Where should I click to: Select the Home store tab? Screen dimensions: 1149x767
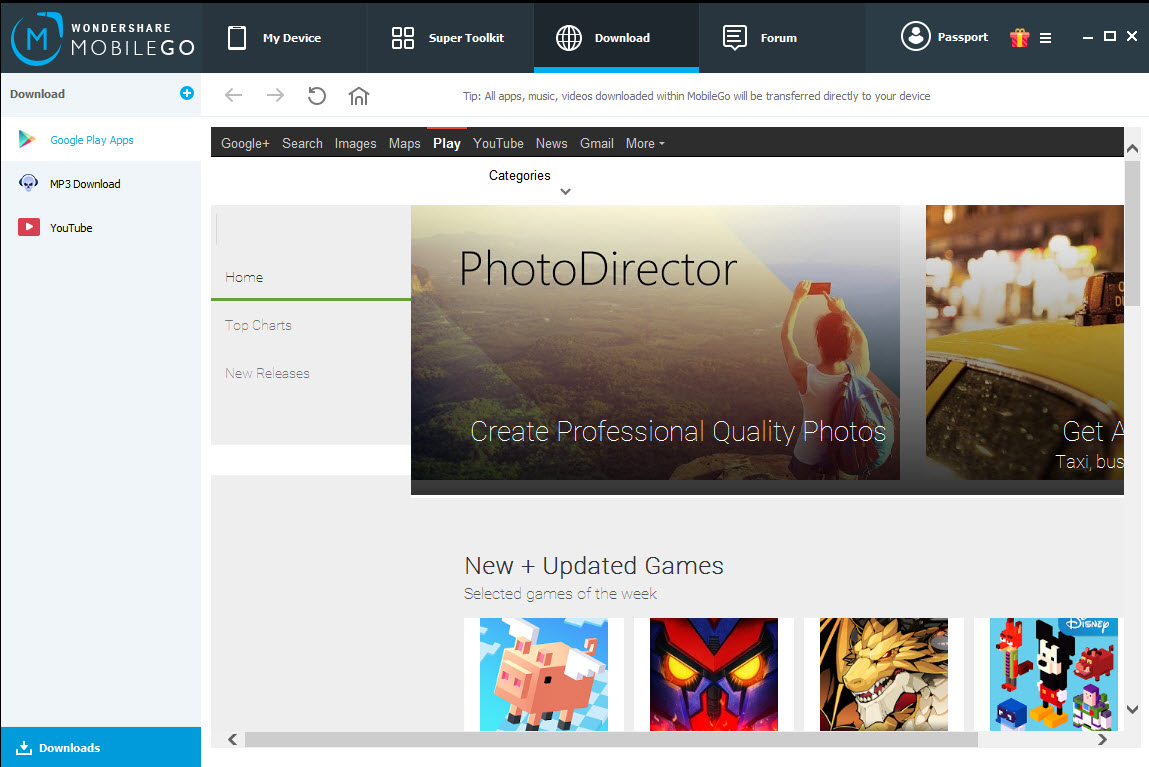(311, 278)
